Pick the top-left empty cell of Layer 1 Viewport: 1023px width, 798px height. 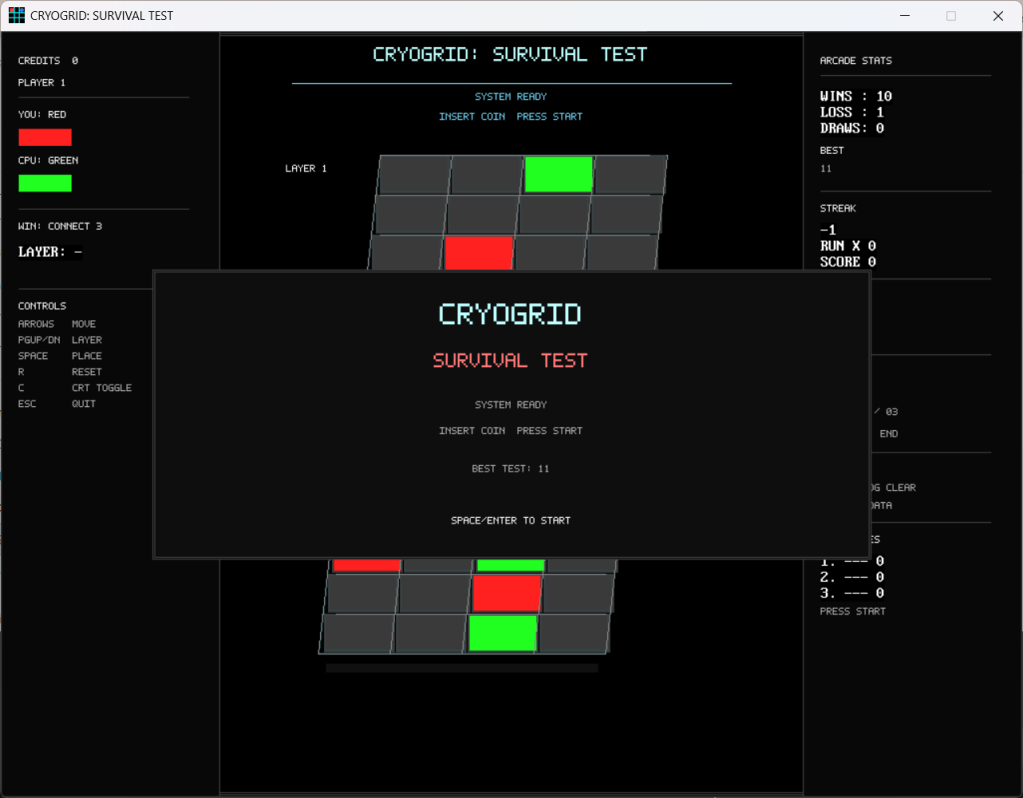click(414, 174)
